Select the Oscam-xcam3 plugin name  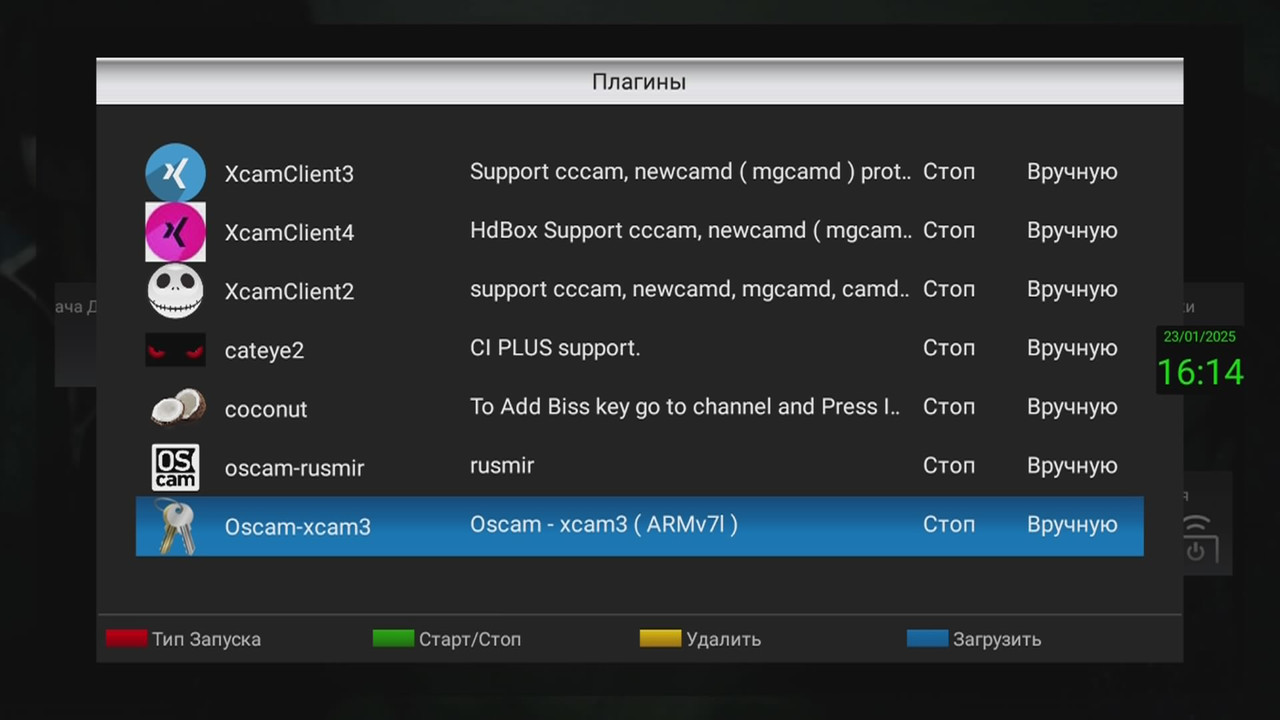click(x=297, y=527)
